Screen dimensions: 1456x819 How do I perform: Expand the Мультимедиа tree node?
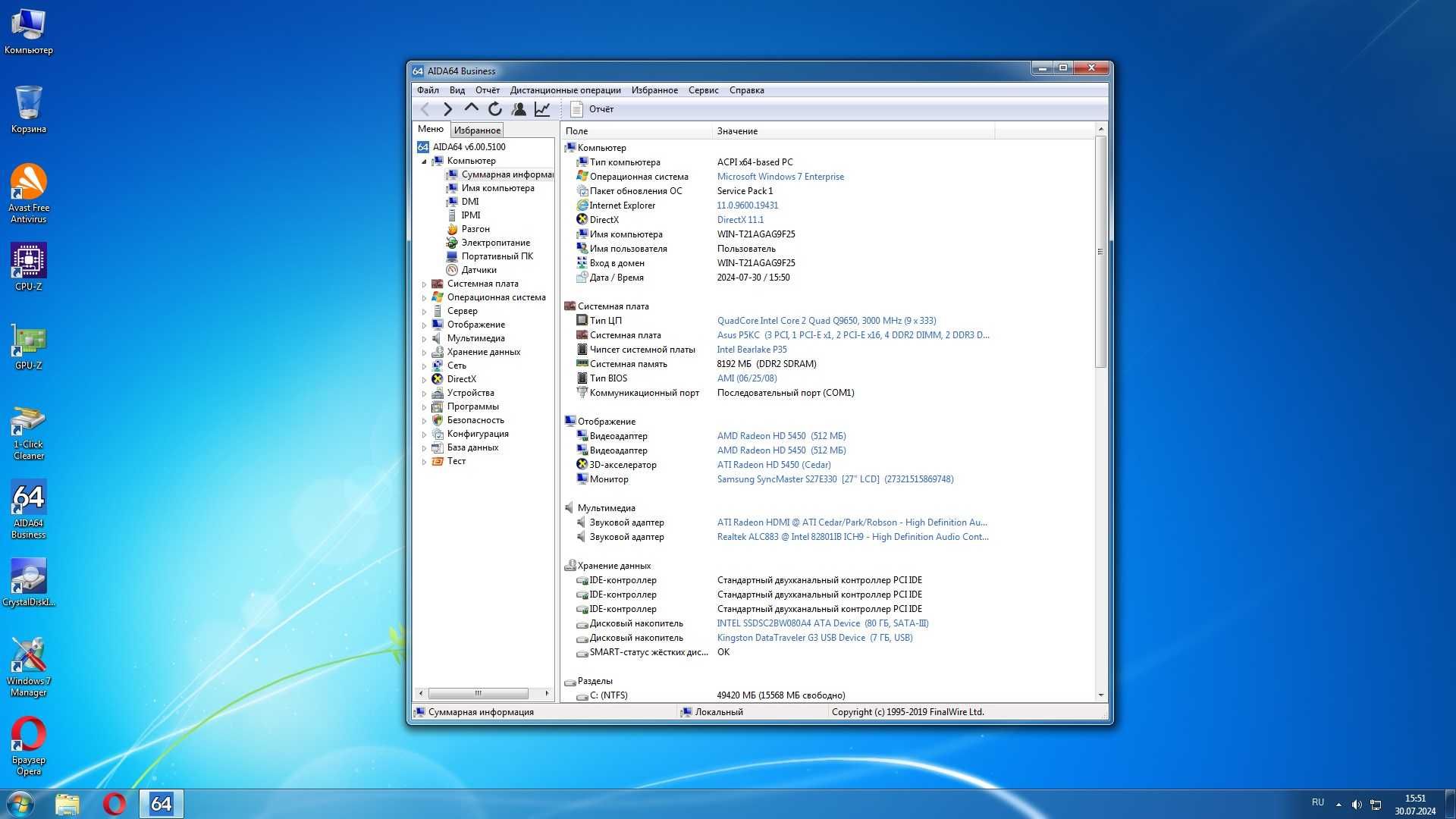[x=424, y=339]
